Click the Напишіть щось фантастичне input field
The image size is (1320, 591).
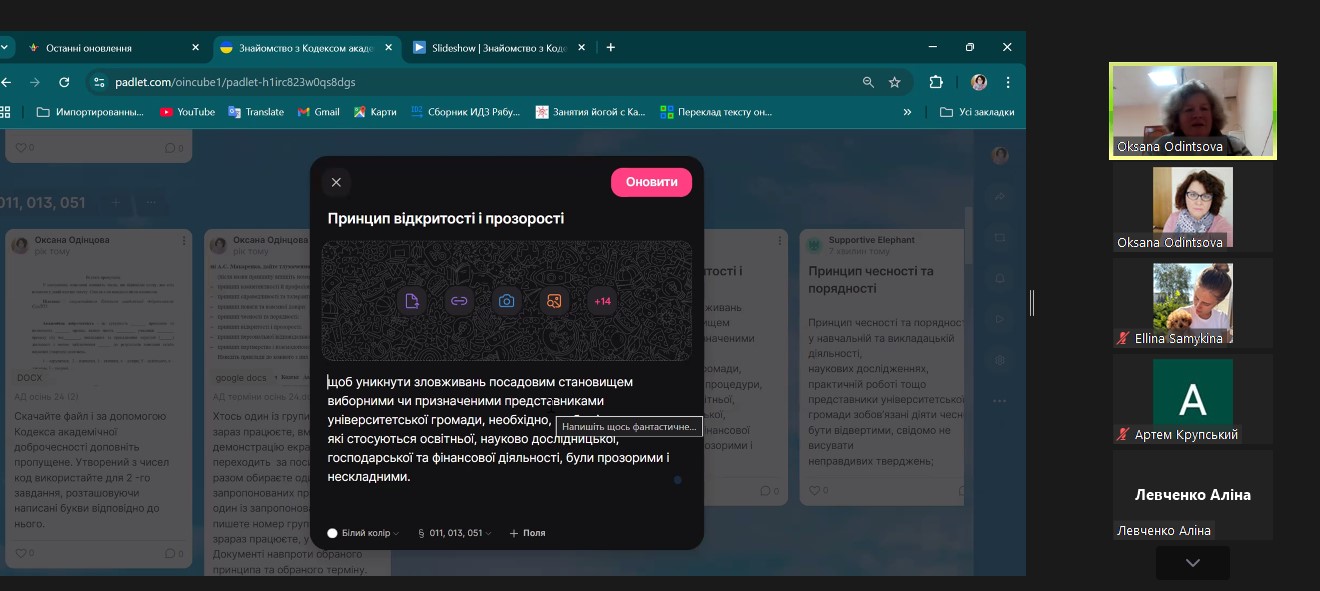[628, 426]
